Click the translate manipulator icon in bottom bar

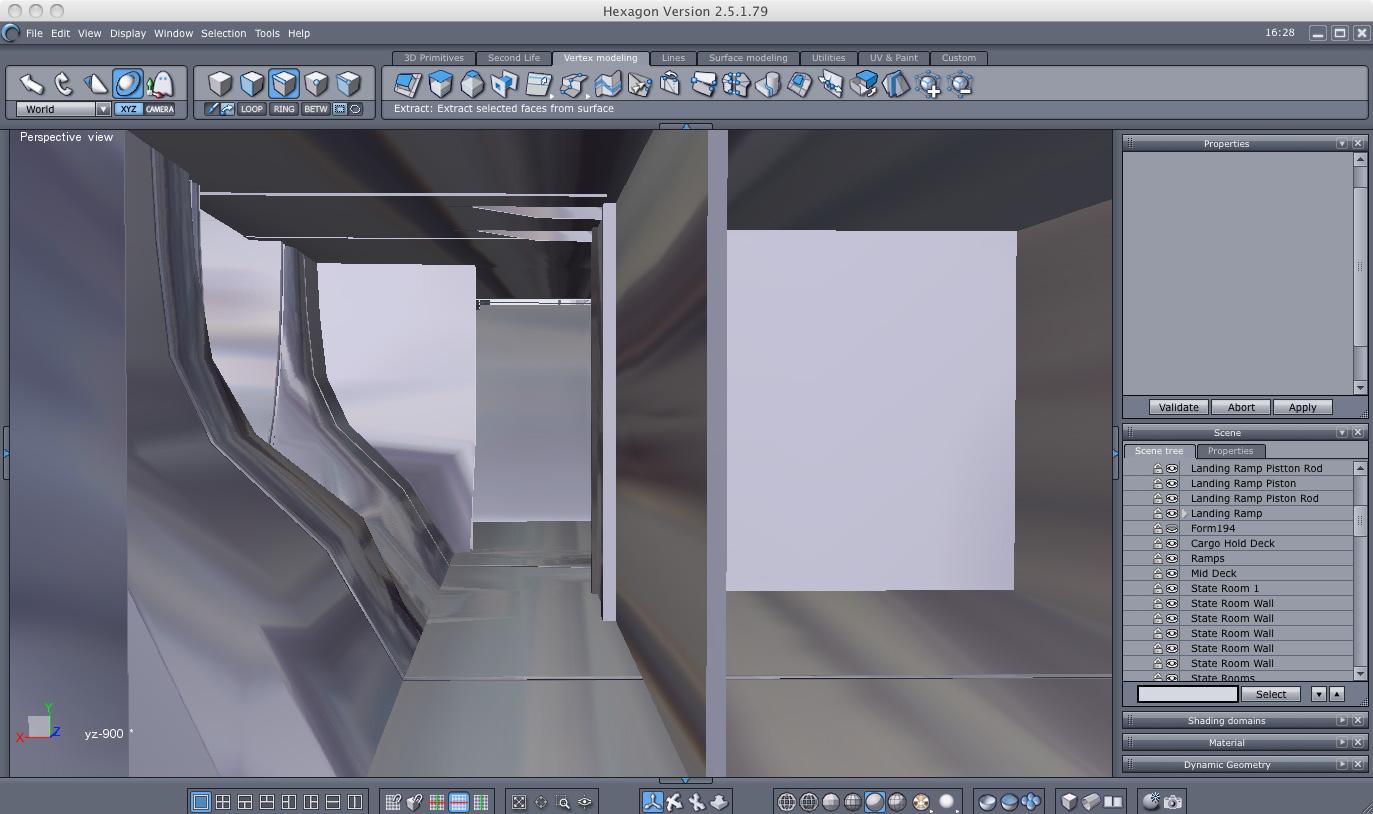point(653,802)
